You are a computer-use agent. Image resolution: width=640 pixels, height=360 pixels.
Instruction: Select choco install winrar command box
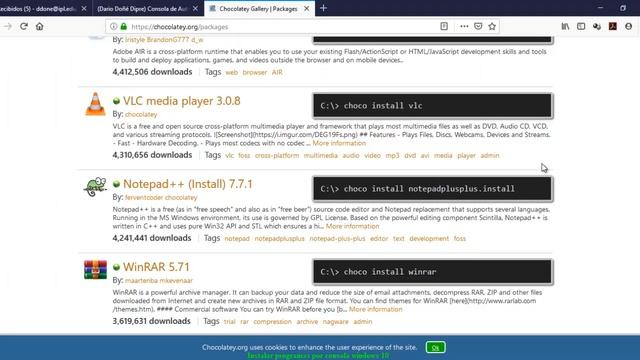coord(433,272)
